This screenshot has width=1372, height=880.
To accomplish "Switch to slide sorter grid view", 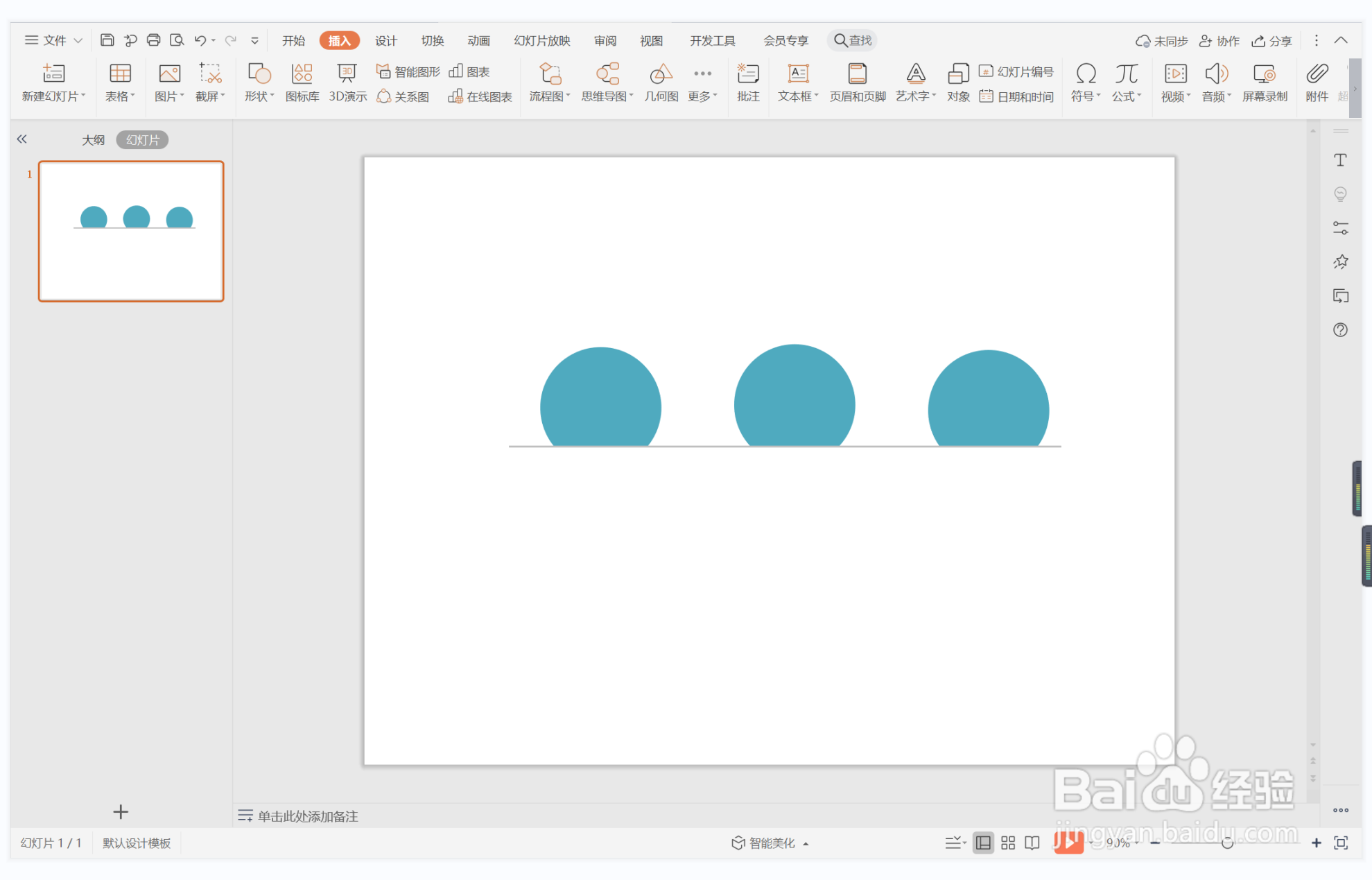I will tap(1008, 843).
